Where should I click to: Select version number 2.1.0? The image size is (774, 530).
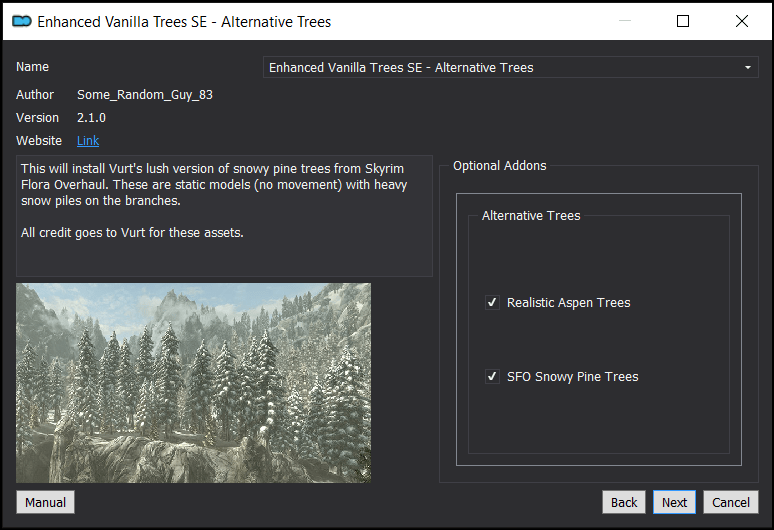click(x=91, y=118)
